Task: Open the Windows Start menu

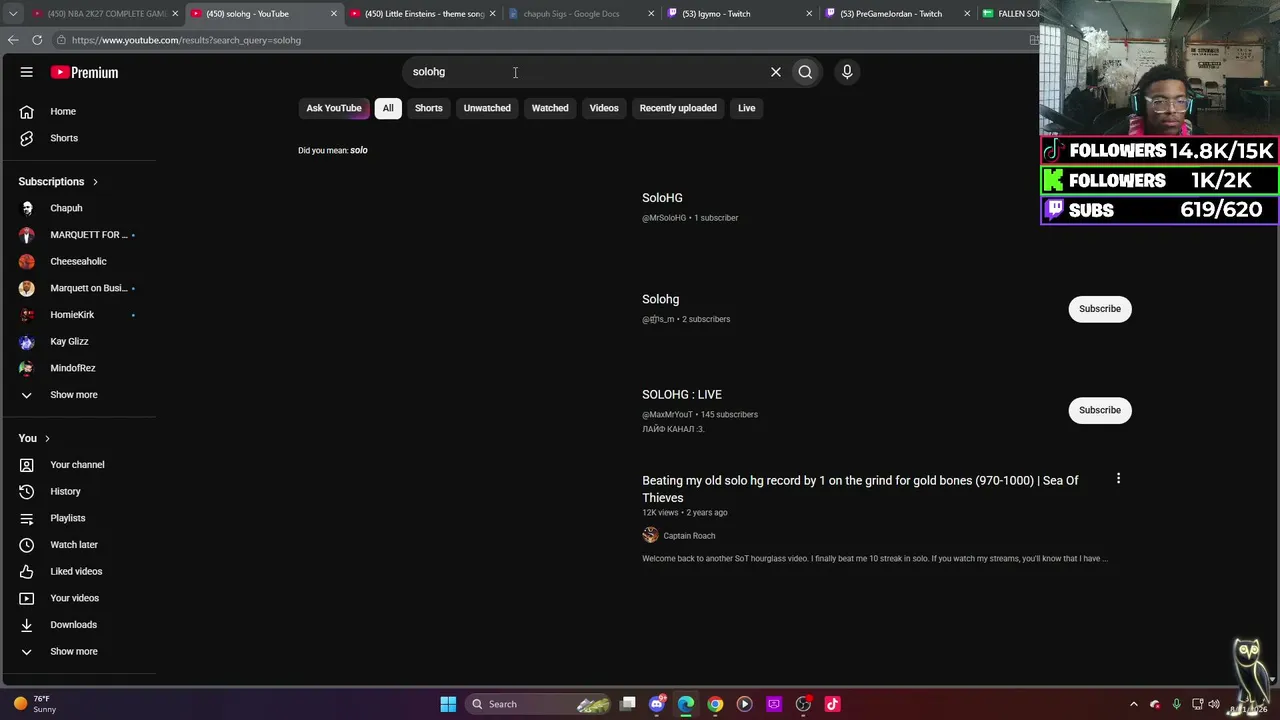Action: pos(448,704)
